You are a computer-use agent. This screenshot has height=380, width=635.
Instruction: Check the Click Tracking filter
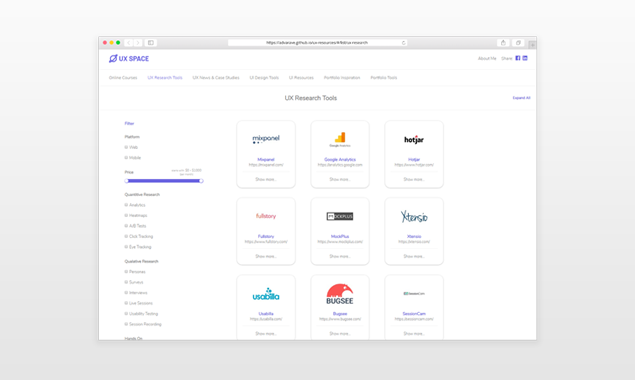point(126,237)
